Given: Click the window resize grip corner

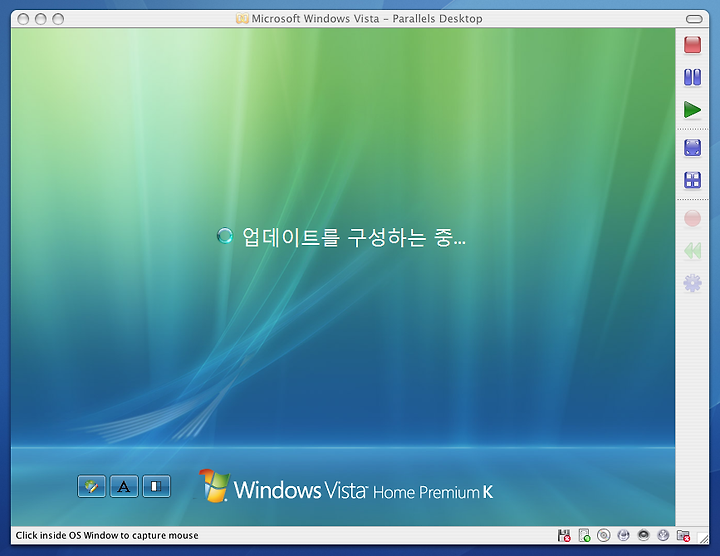Looking at the screenshot, I should tap(703, 538).
